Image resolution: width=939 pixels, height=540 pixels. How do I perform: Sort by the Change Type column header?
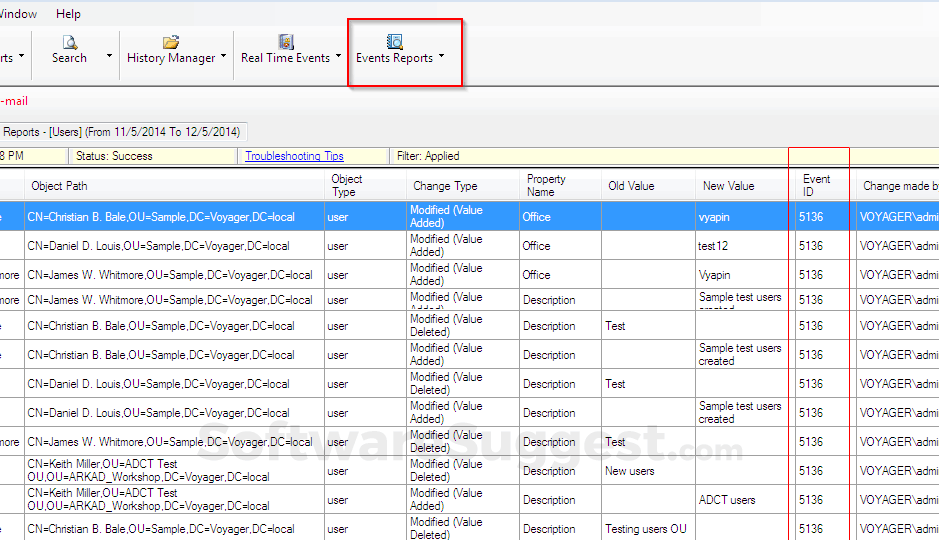[x=445, y=186]
